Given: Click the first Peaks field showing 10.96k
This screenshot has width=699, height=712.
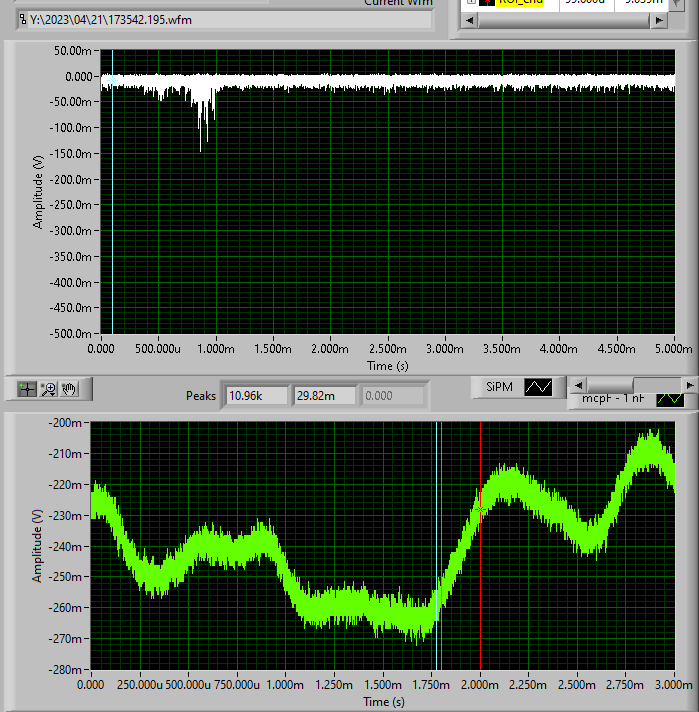Looking at the screenshot, I should pyautogui.click(x=256, y=396).
